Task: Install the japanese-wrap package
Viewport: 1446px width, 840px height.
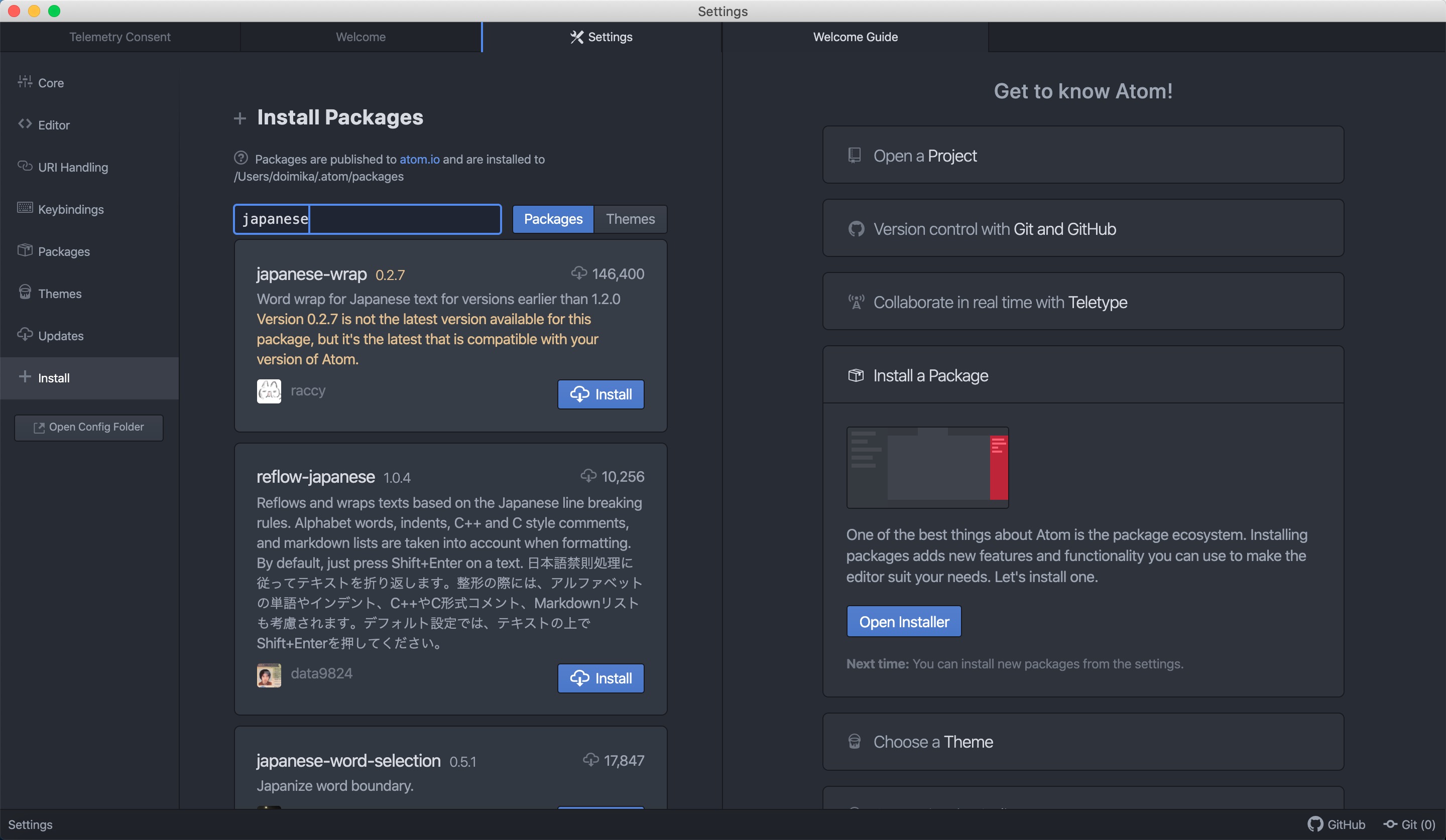Action: [x=601, y=394]
